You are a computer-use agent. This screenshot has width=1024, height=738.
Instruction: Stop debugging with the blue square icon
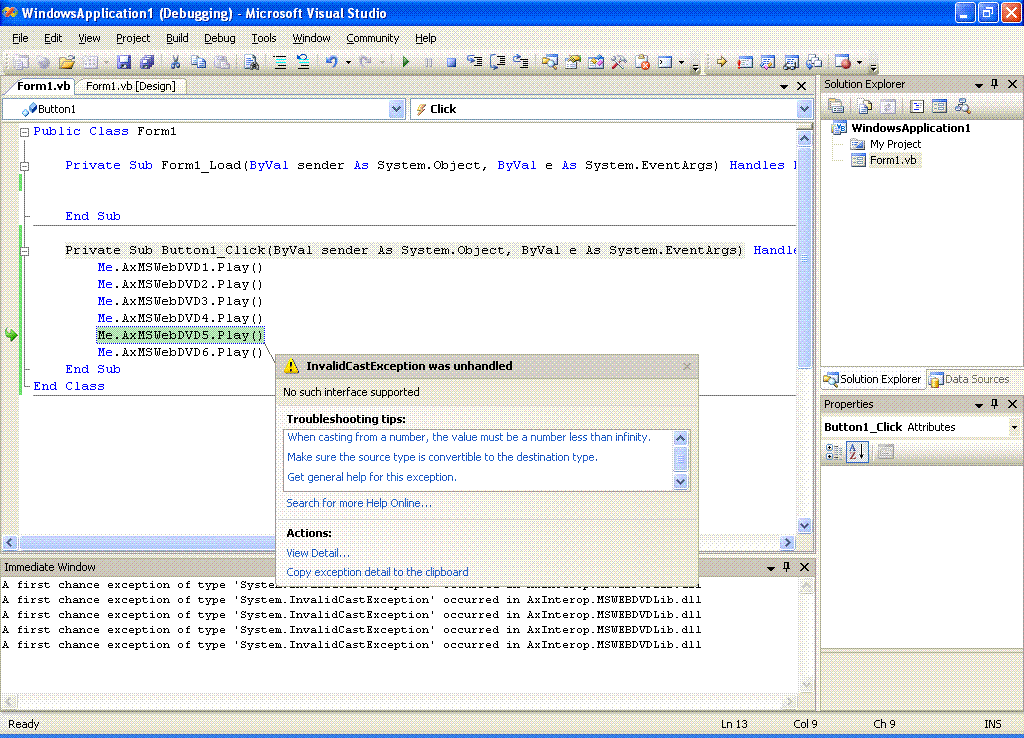(x=451, y=63)
